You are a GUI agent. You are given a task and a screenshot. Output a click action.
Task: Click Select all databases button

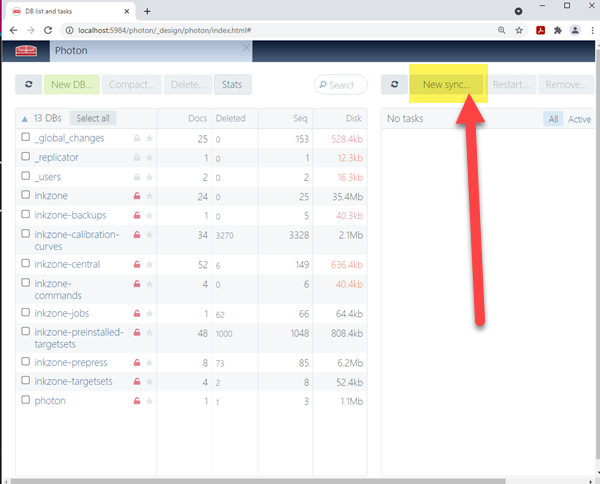(x=93, y=118)
